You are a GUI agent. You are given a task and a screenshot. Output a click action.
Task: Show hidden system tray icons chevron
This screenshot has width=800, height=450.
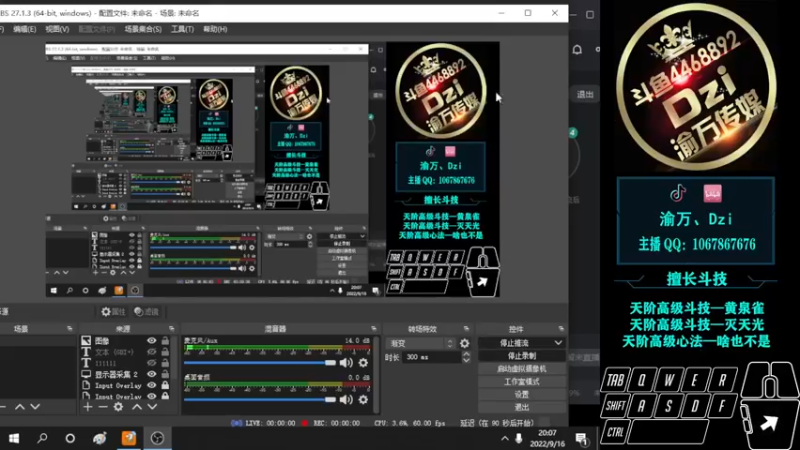point(505,438)
